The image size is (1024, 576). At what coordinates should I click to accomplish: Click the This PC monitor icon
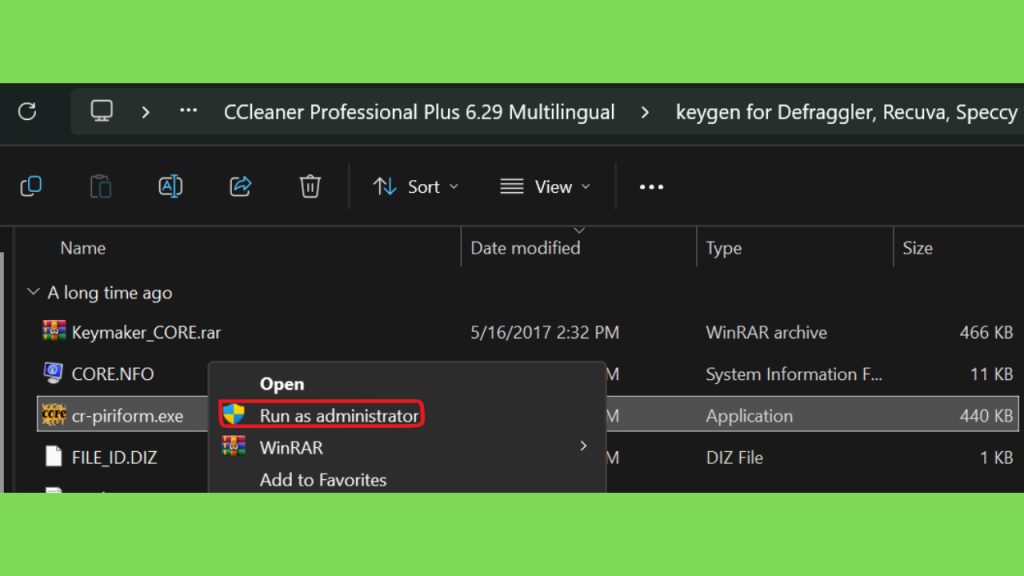coord(101,112)
